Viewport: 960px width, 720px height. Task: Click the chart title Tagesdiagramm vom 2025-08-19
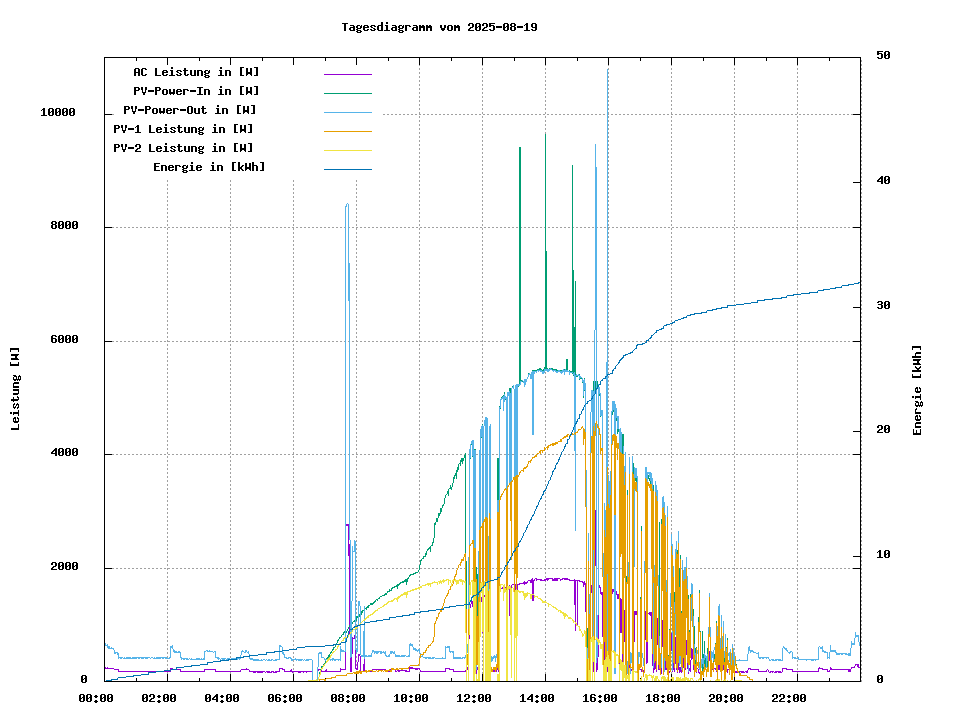(x=439, y=27)
